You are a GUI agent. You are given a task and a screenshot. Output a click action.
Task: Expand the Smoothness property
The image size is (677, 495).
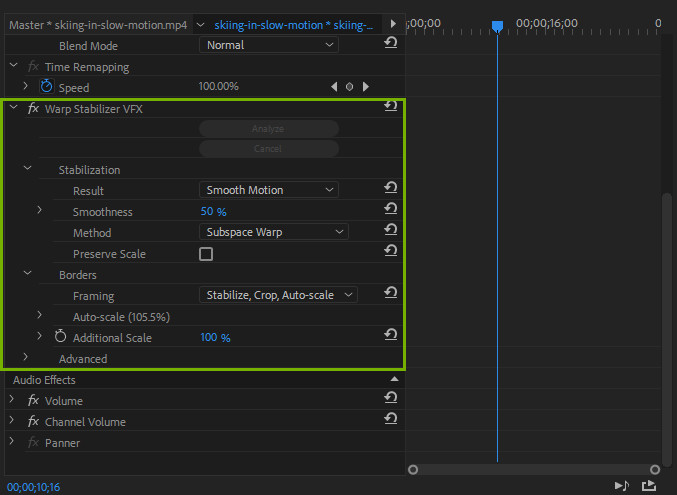click(39, 210)
